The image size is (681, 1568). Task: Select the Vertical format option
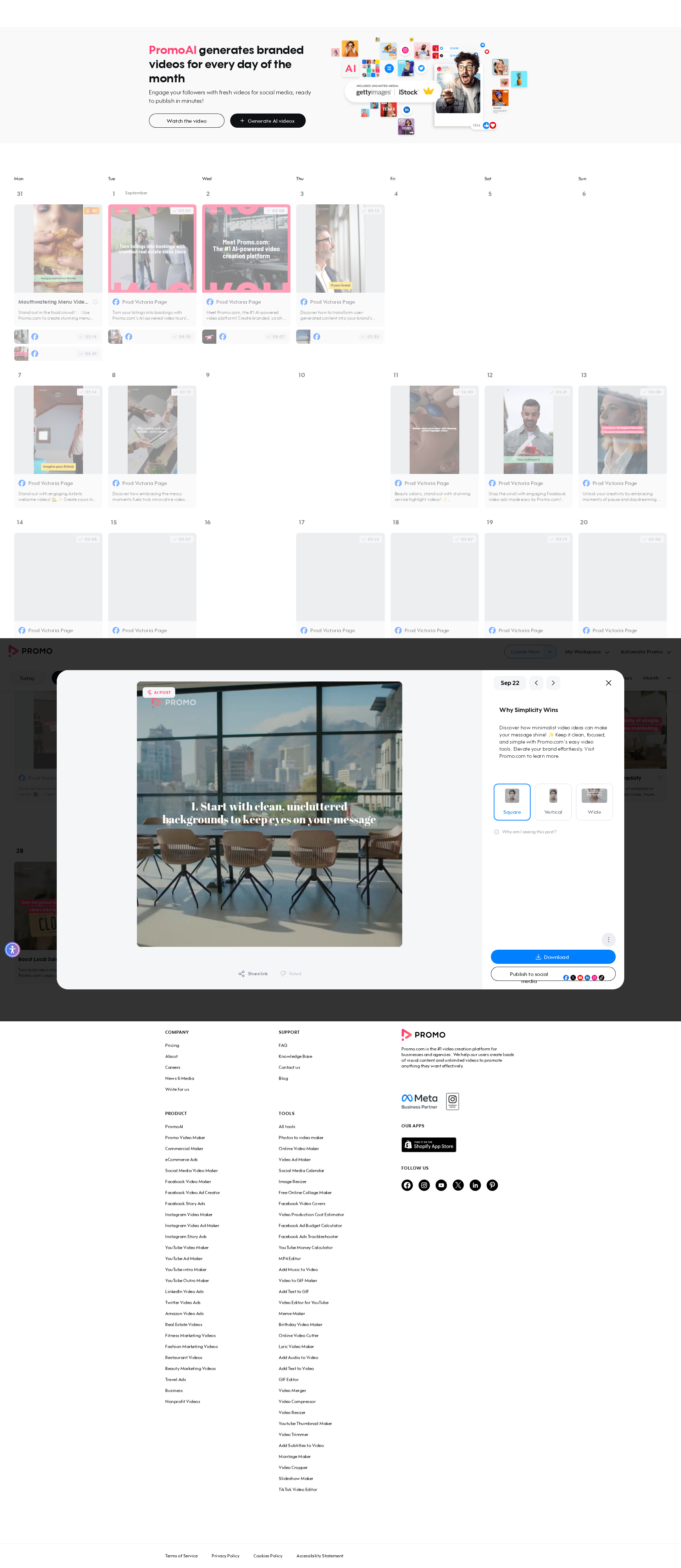(x=553, y=802)
